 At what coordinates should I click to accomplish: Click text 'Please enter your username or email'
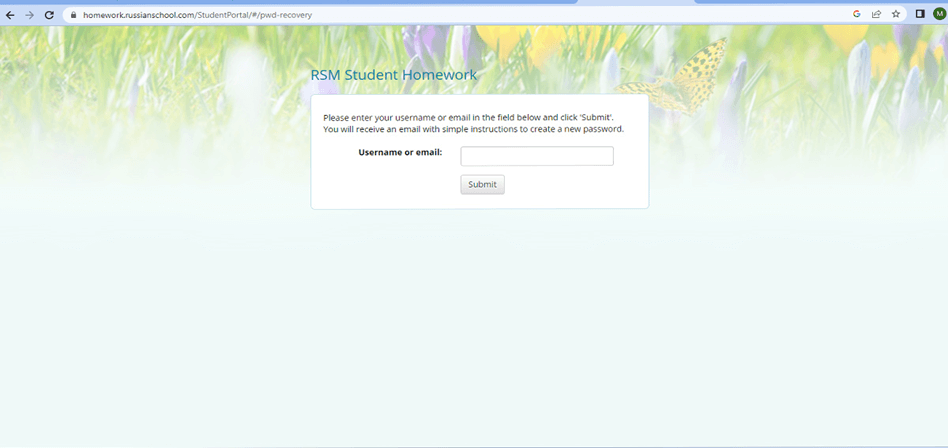point(395,118)
